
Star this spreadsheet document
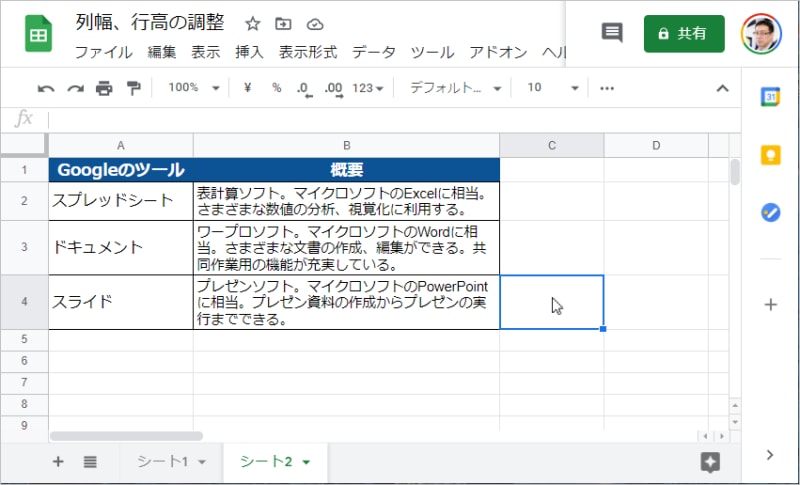tap(252, 24)
